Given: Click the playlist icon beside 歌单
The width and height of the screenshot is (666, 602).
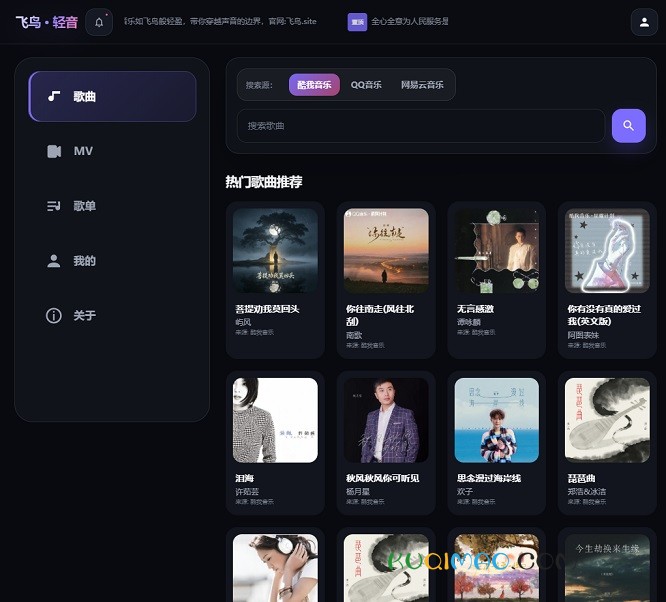Looking at the screenshot, I should pyautogui.click(x=54, y=206).
